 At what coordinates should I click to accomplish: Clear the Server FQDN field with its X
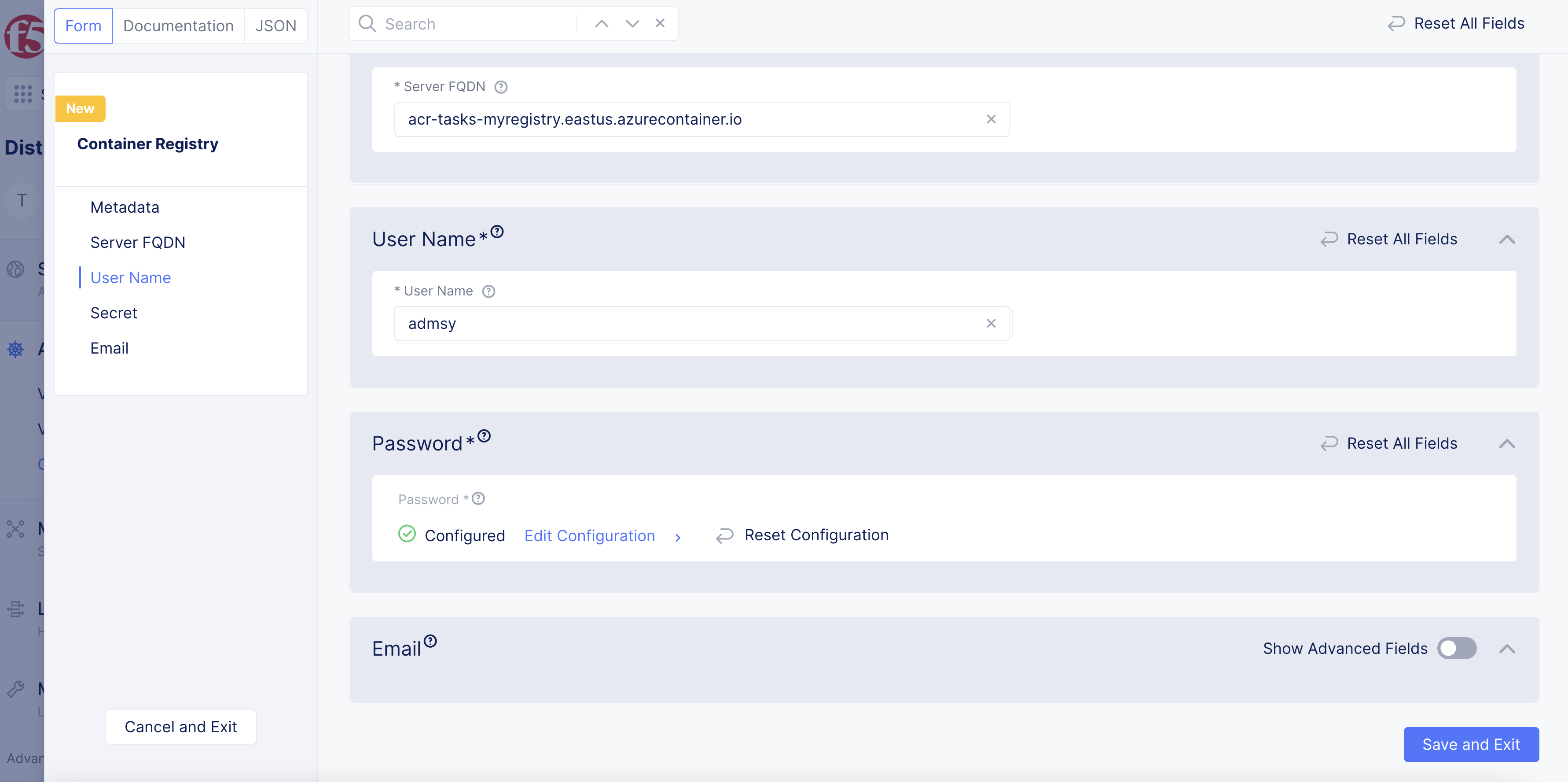[x=991, y=119]
